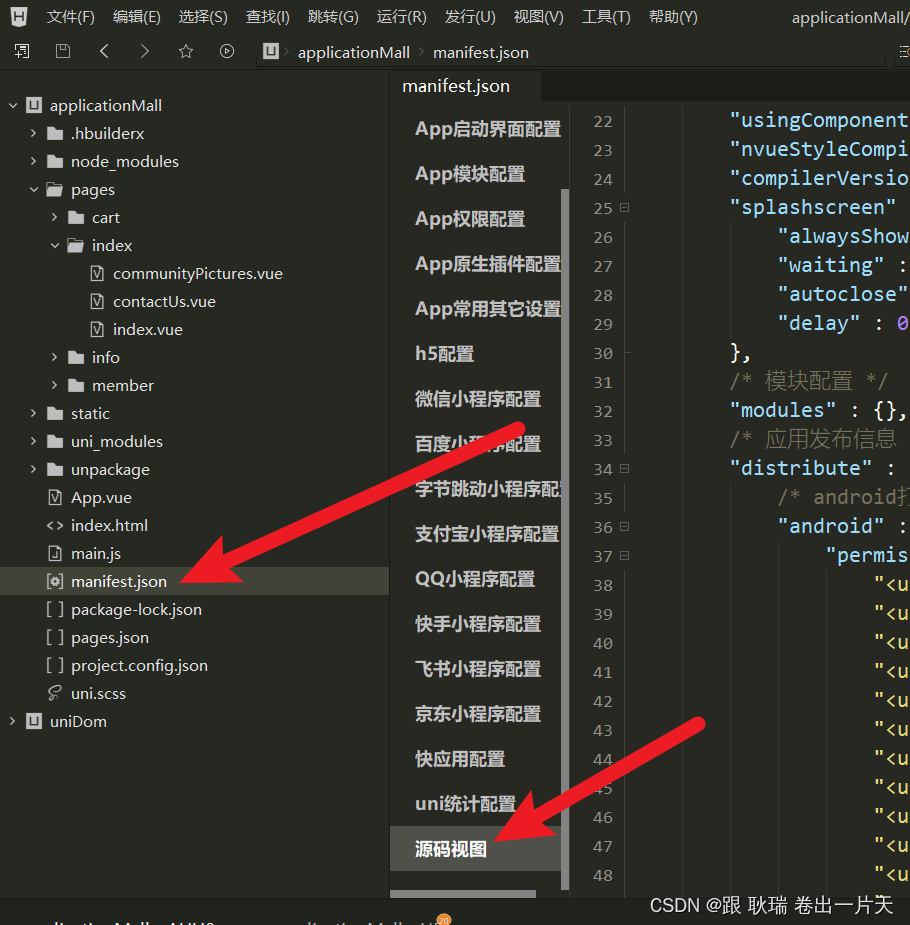This screenshot has height=925, width=910.
Task: Click the manifest.json gear file icon
Action: (x=55, y=581)
